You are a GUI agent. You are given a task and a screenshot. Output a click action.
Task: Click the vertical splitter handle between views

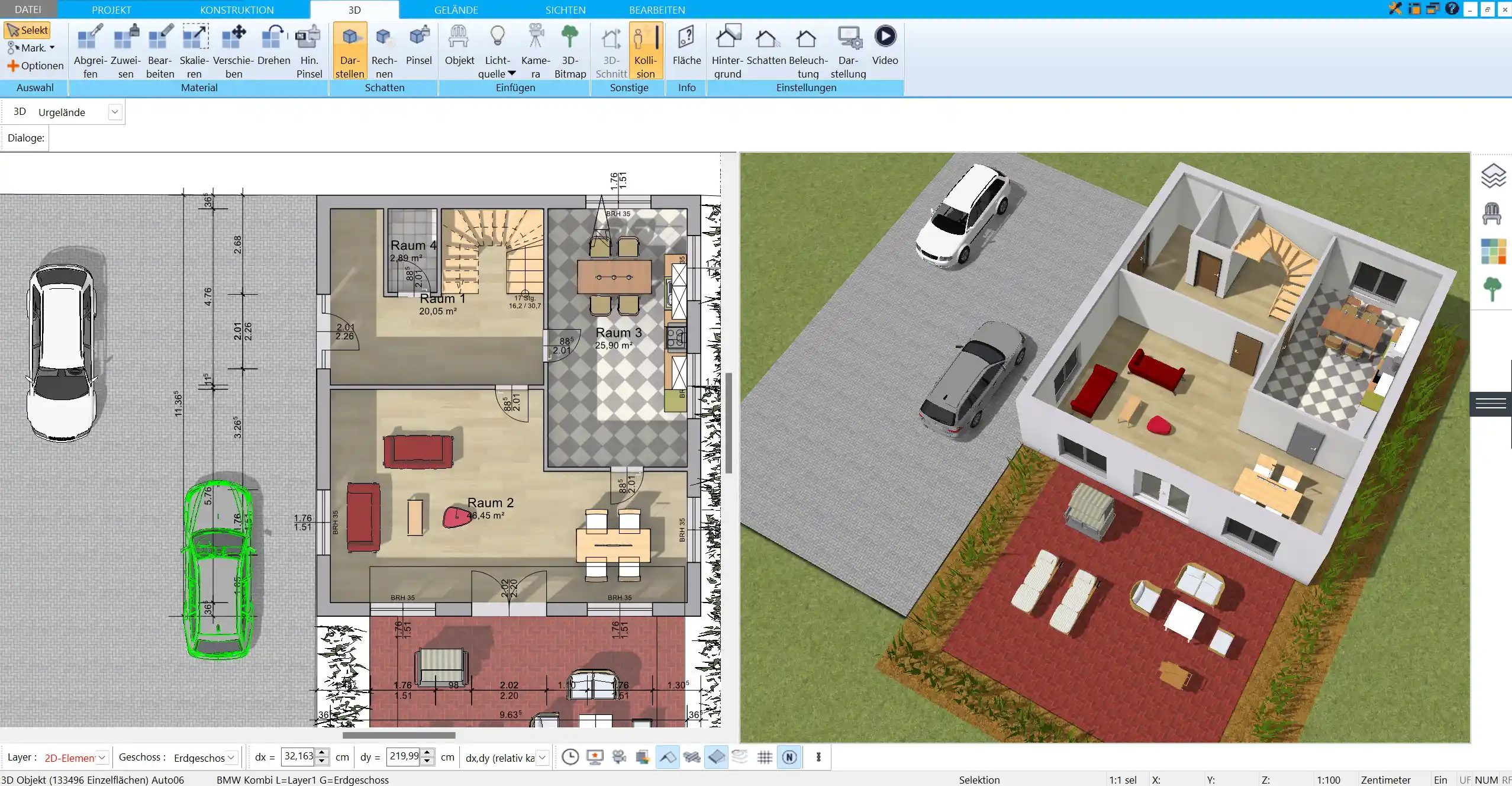point(729,423)
